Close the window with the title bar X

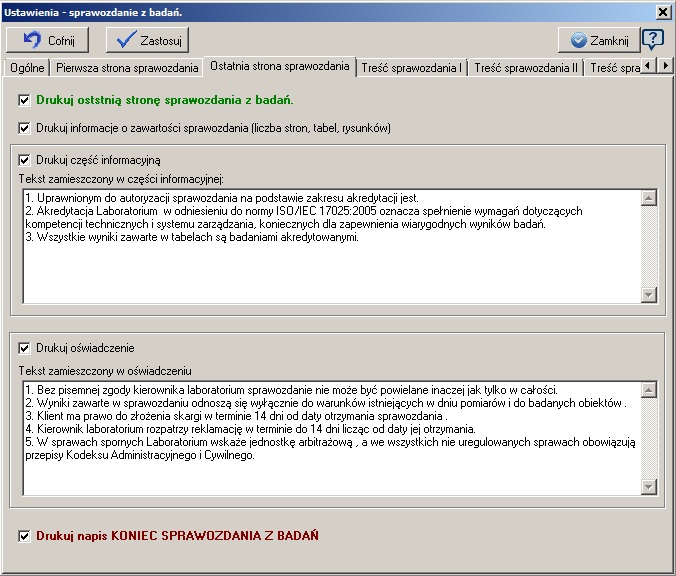click(663, 12)
